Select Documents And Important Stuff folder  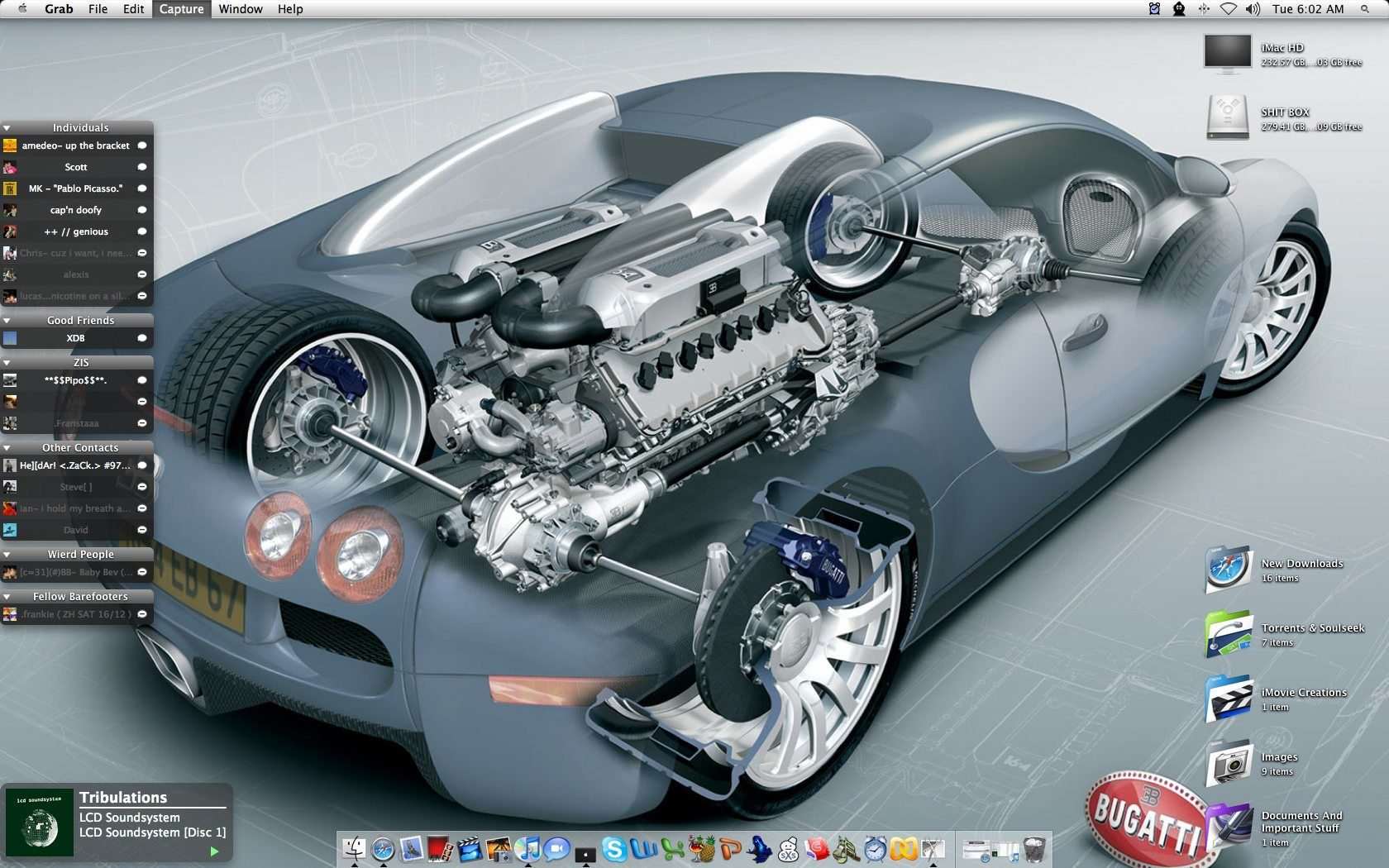[1229, 827]
